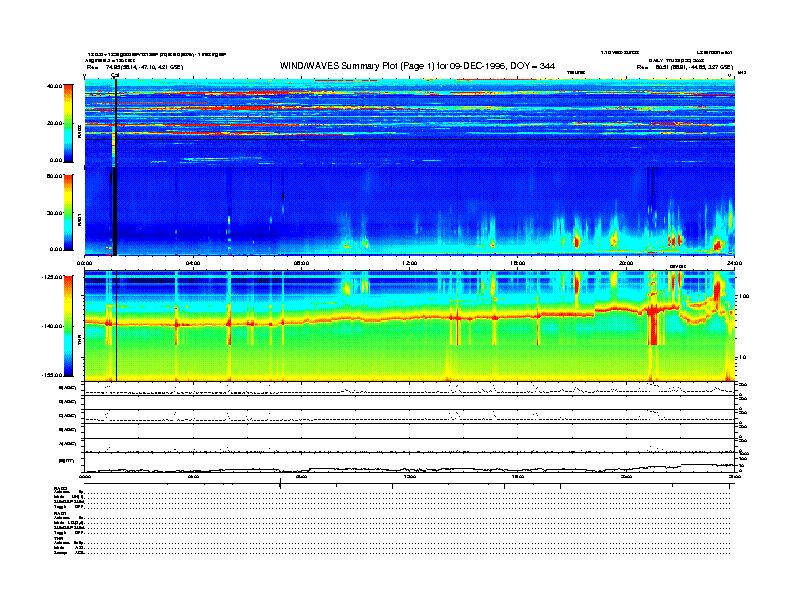Click the vertical TNR axis label
Viewport: 792px width, 612px height.
pyautogui.click(x=79, y=341)
